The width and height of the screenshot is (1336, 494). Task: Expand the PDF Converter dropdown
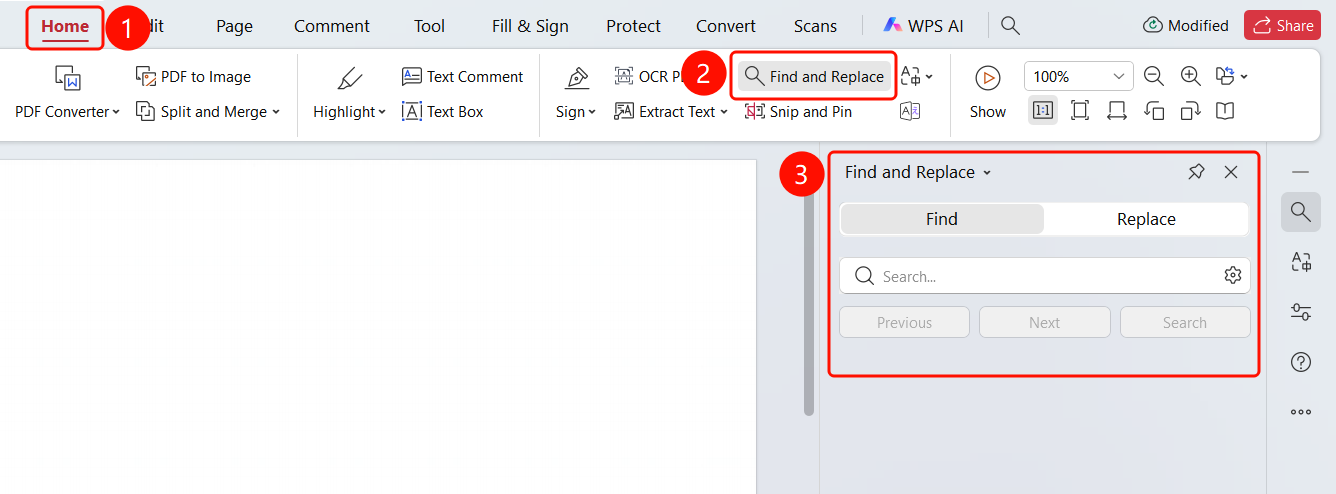click(x=116, y=112)
